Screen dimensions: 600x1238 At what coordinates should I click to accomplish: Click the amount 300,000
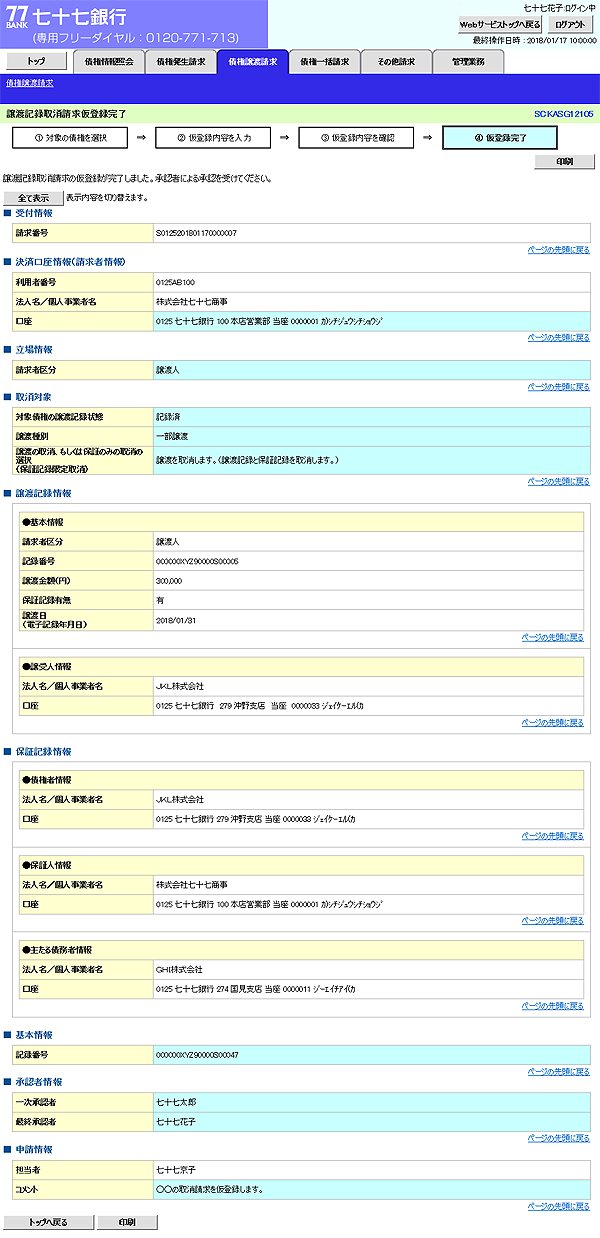click(x=169, y=580)
